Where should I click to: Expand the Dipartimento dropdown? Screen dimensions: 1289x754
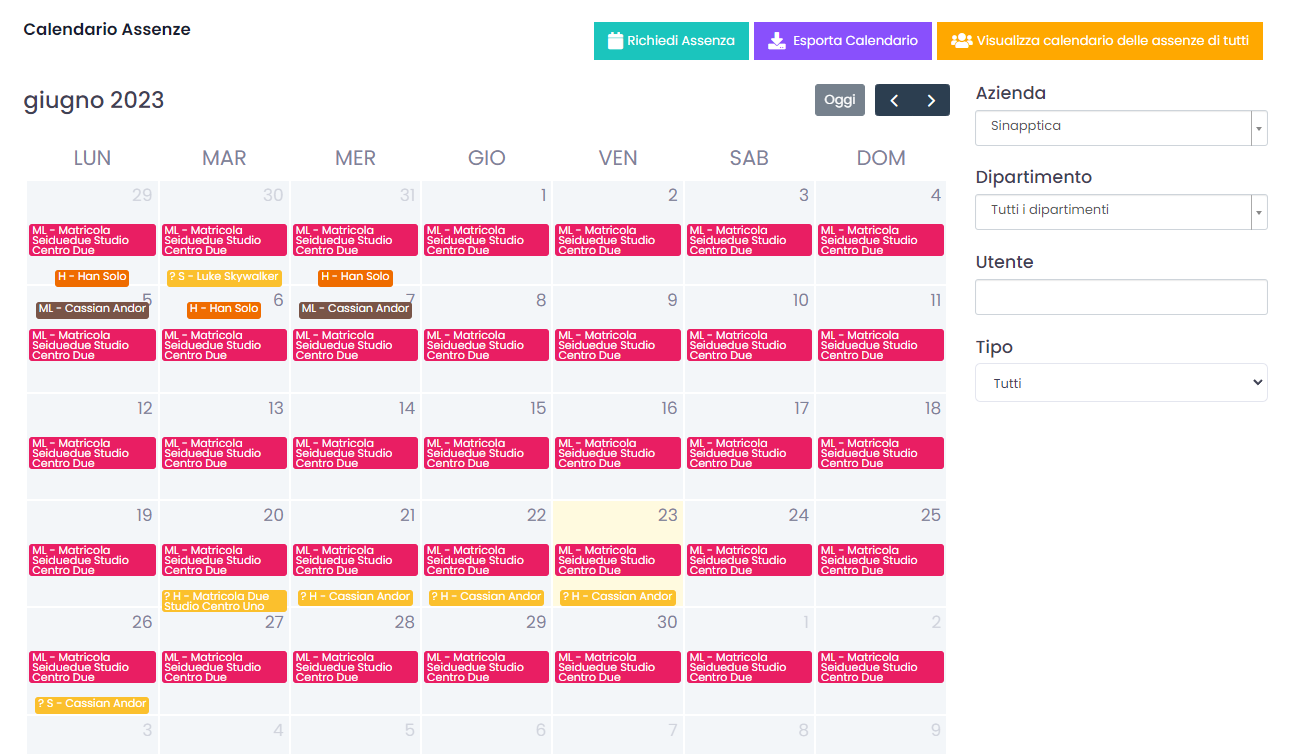tap(1258, 212)
